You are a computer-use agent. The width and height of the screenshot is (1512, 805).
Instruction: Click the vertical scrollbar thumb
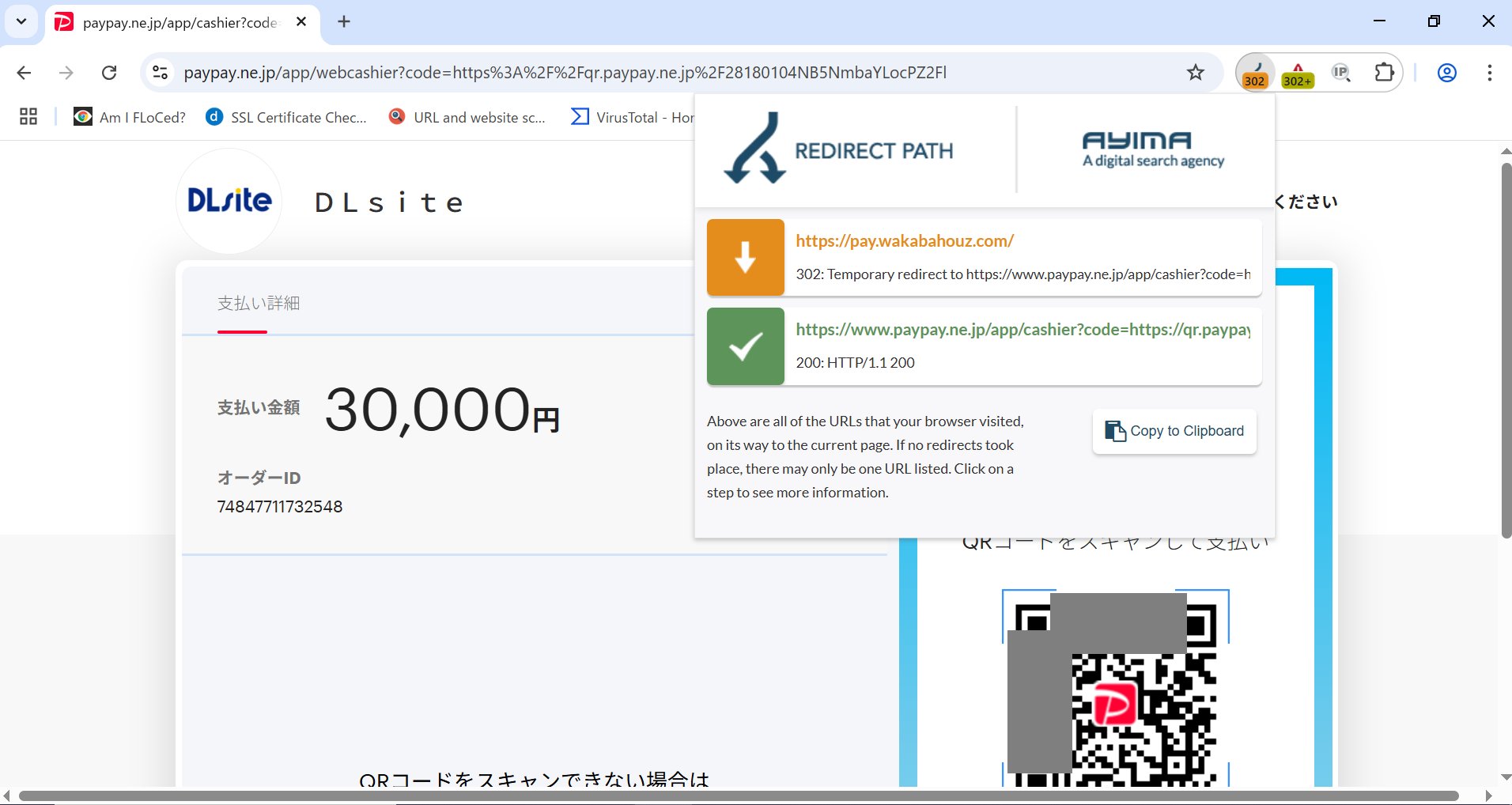tap(1506, 351)
